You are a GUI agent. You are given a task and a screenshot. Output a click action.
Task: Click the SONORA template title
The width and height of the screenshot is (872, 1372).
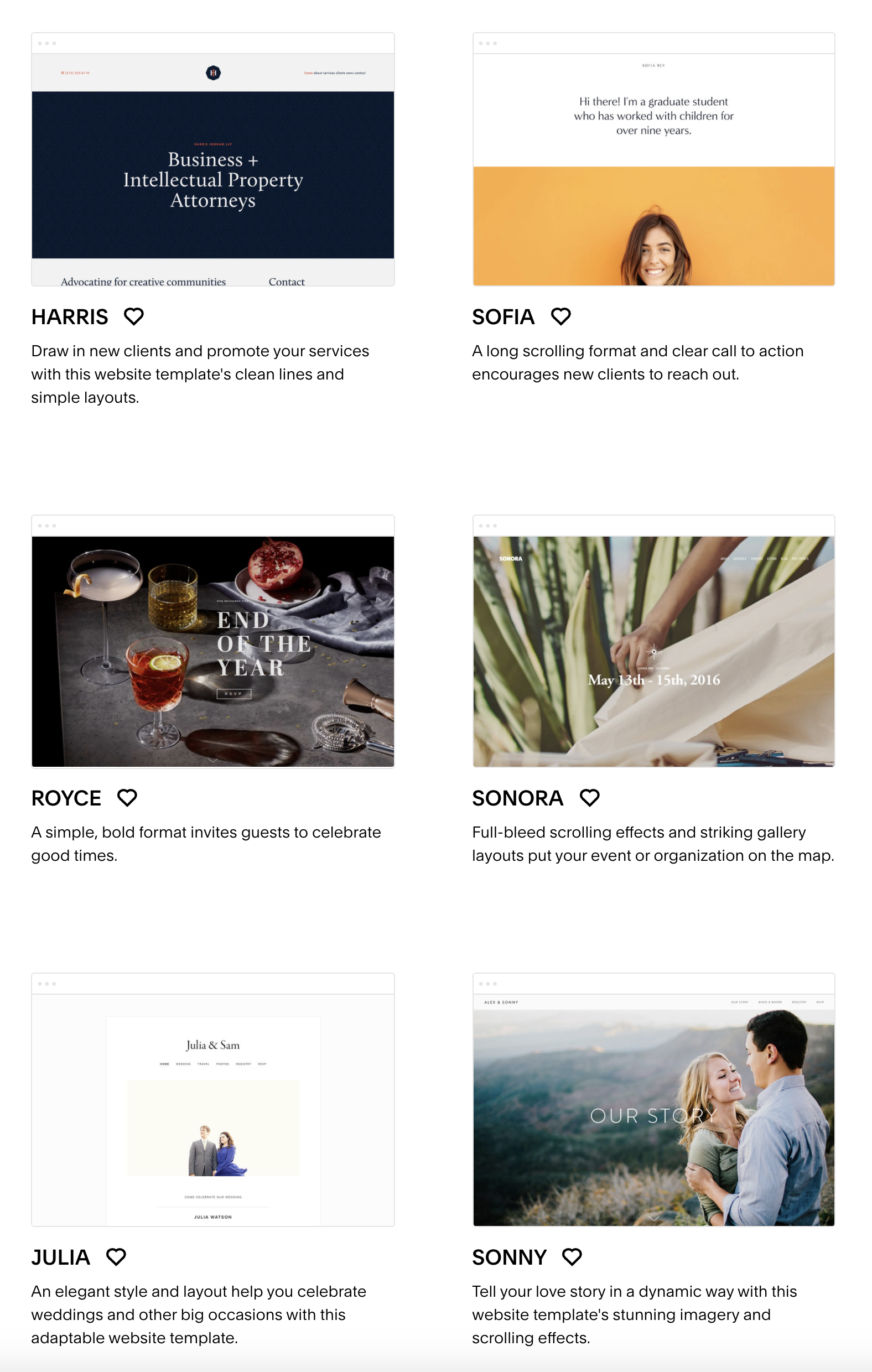(517, 798)
